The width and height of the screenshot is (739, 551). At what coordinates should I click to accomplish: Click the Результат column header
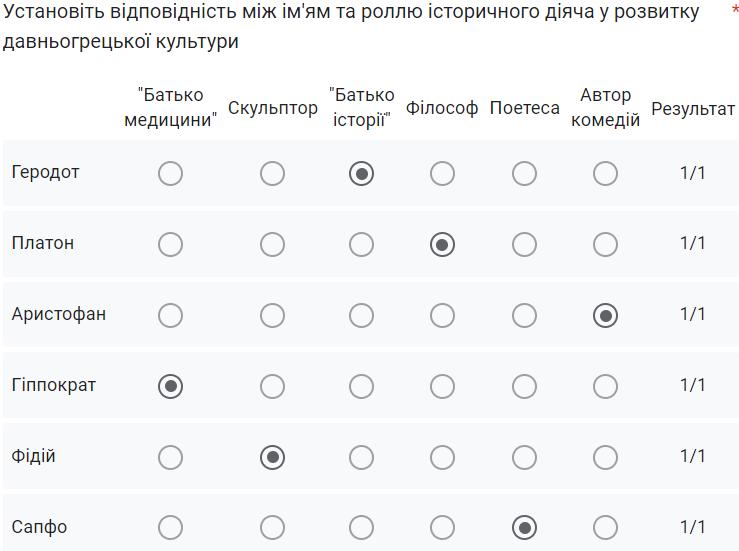pos(692,108)
